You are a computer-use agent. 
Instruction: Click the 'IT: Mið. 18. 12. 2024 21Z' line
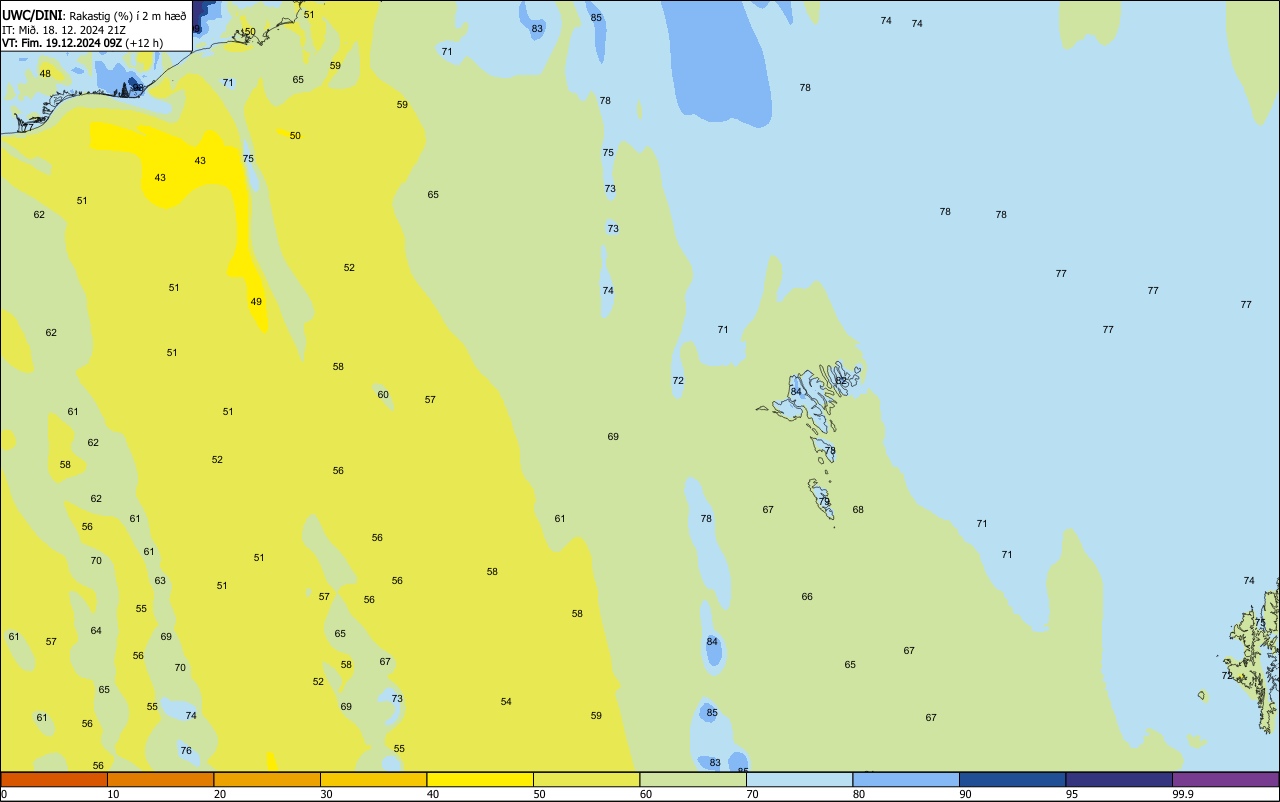[64, 30]
